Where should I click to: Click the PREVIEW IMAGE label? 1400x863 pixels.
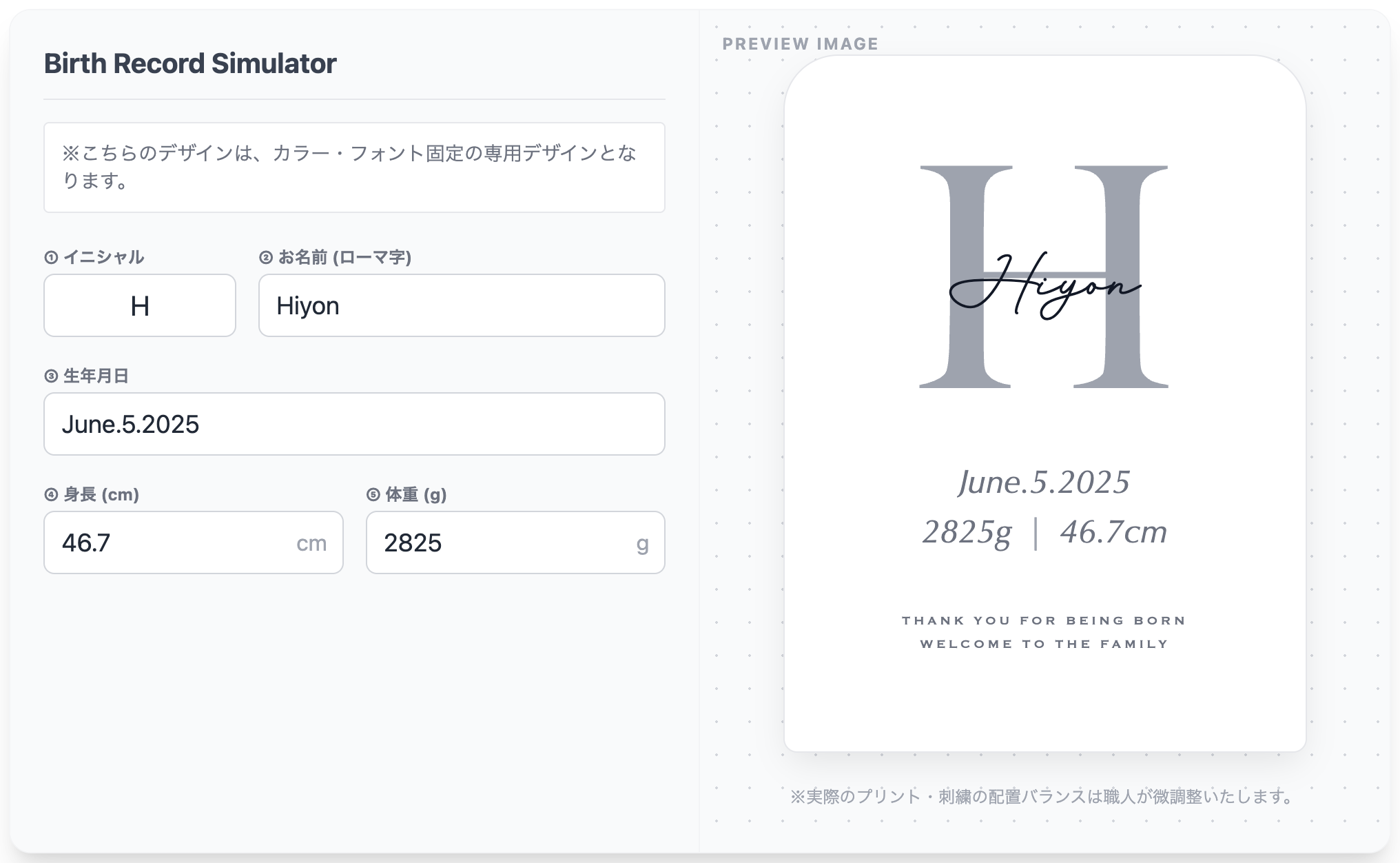(801, 44)
